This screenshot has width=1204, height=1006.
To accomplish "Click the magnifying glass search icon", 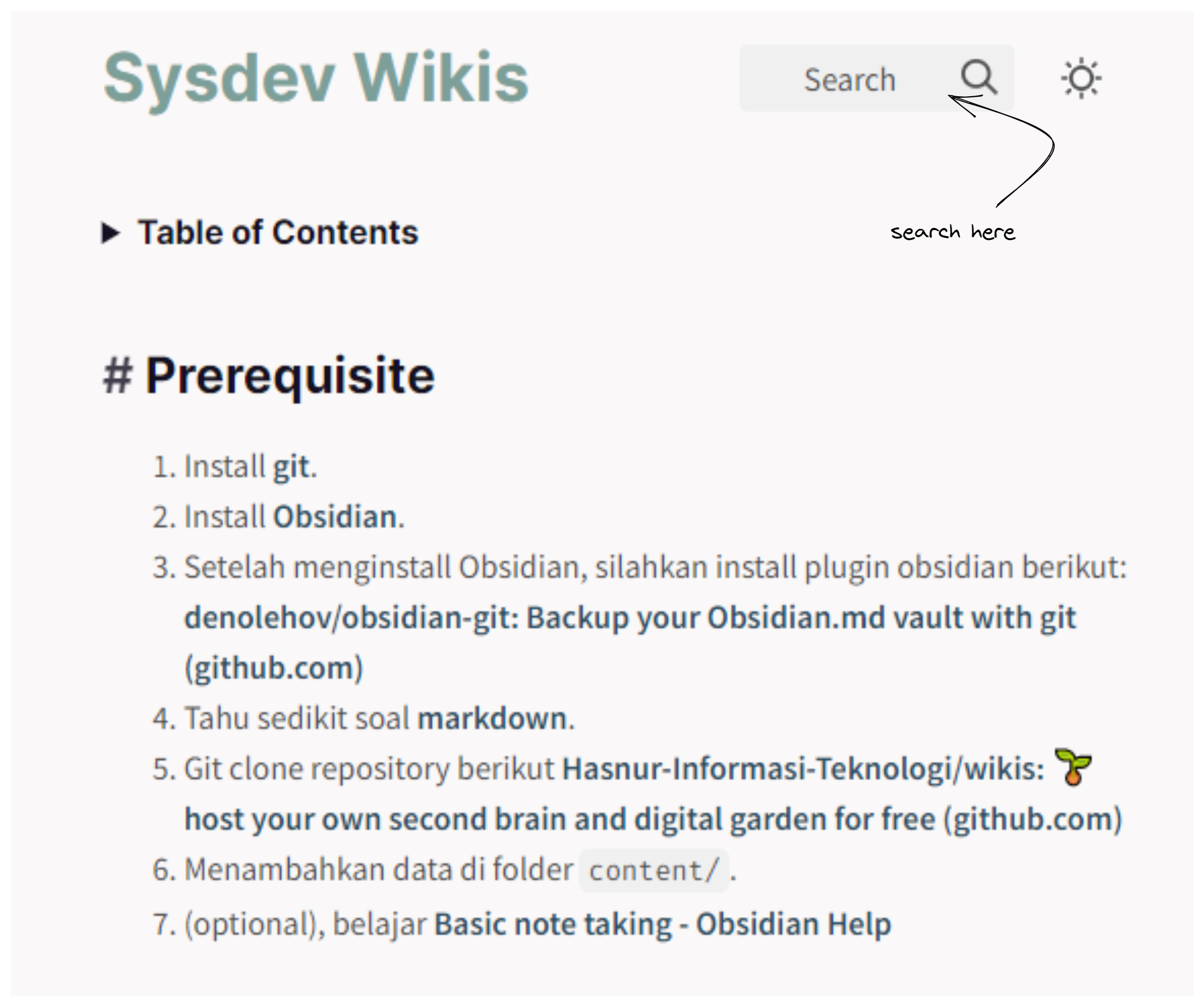I will (979, 77).
